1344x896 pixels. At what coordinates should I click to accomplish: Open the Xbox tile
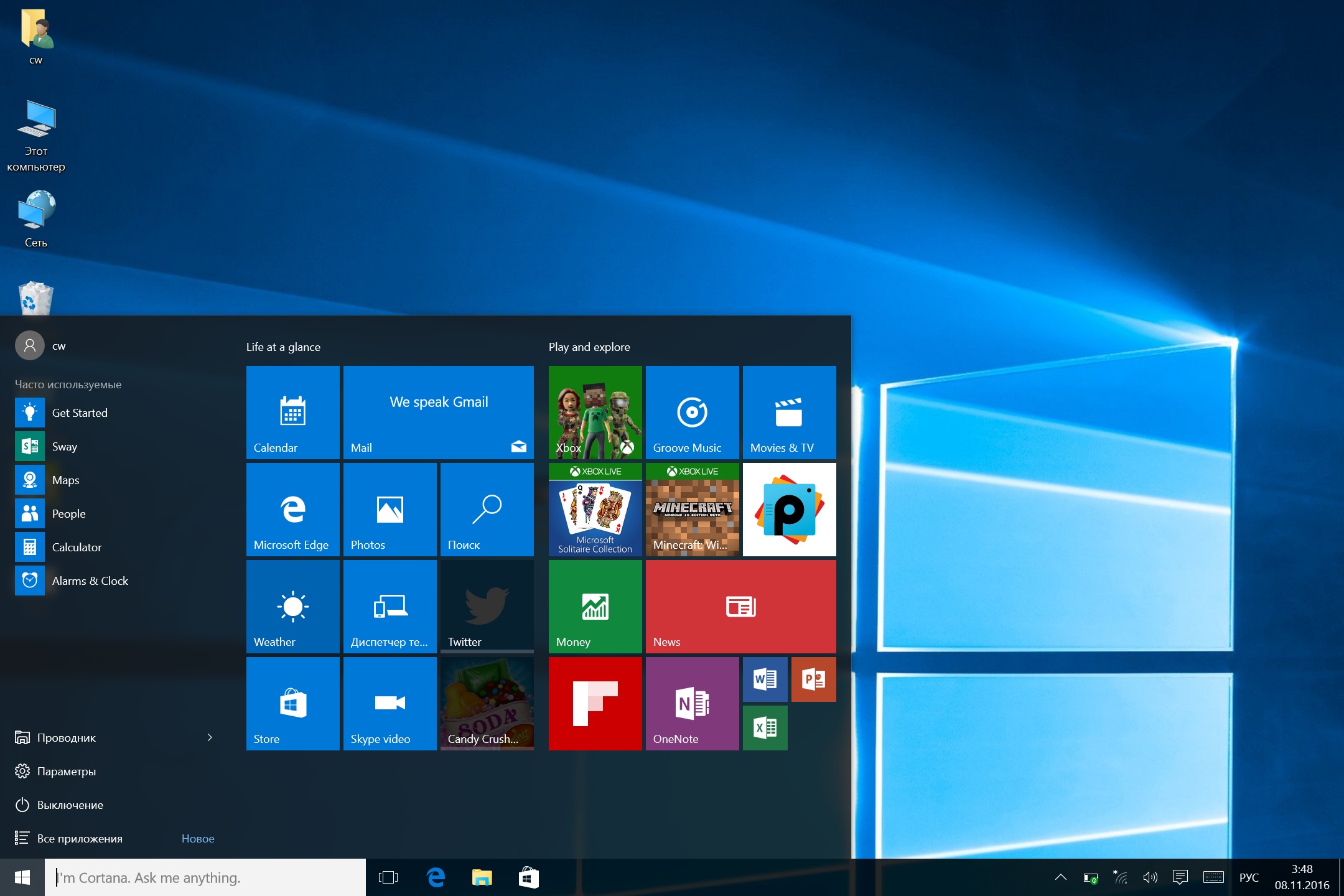click(x=595, y=412)
